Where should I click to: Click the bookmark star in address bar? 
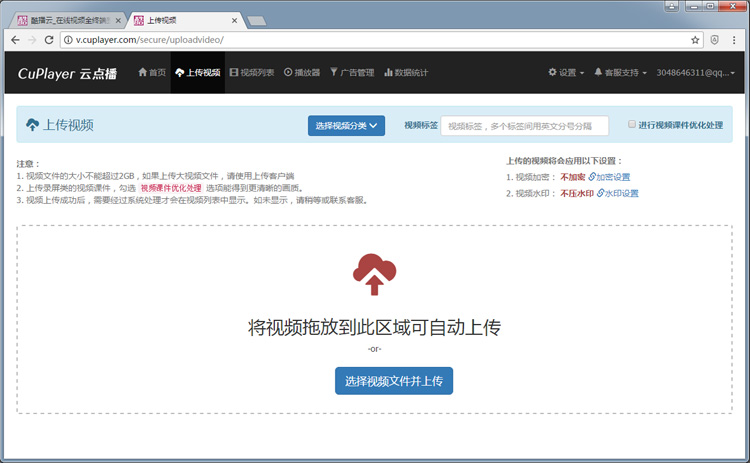tap(695, 40)
